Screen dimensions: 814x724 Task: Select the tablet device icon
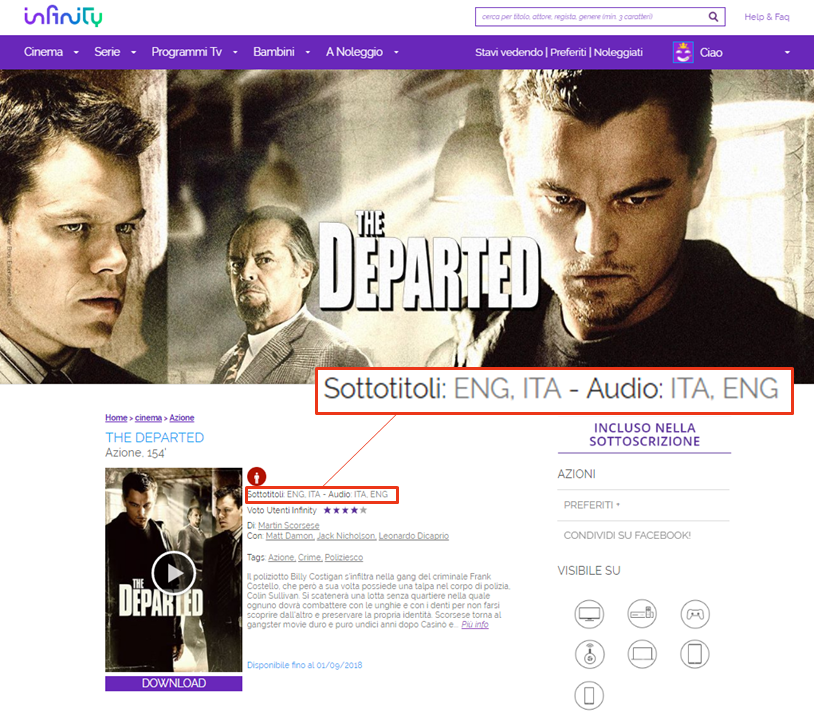point(695,654)
